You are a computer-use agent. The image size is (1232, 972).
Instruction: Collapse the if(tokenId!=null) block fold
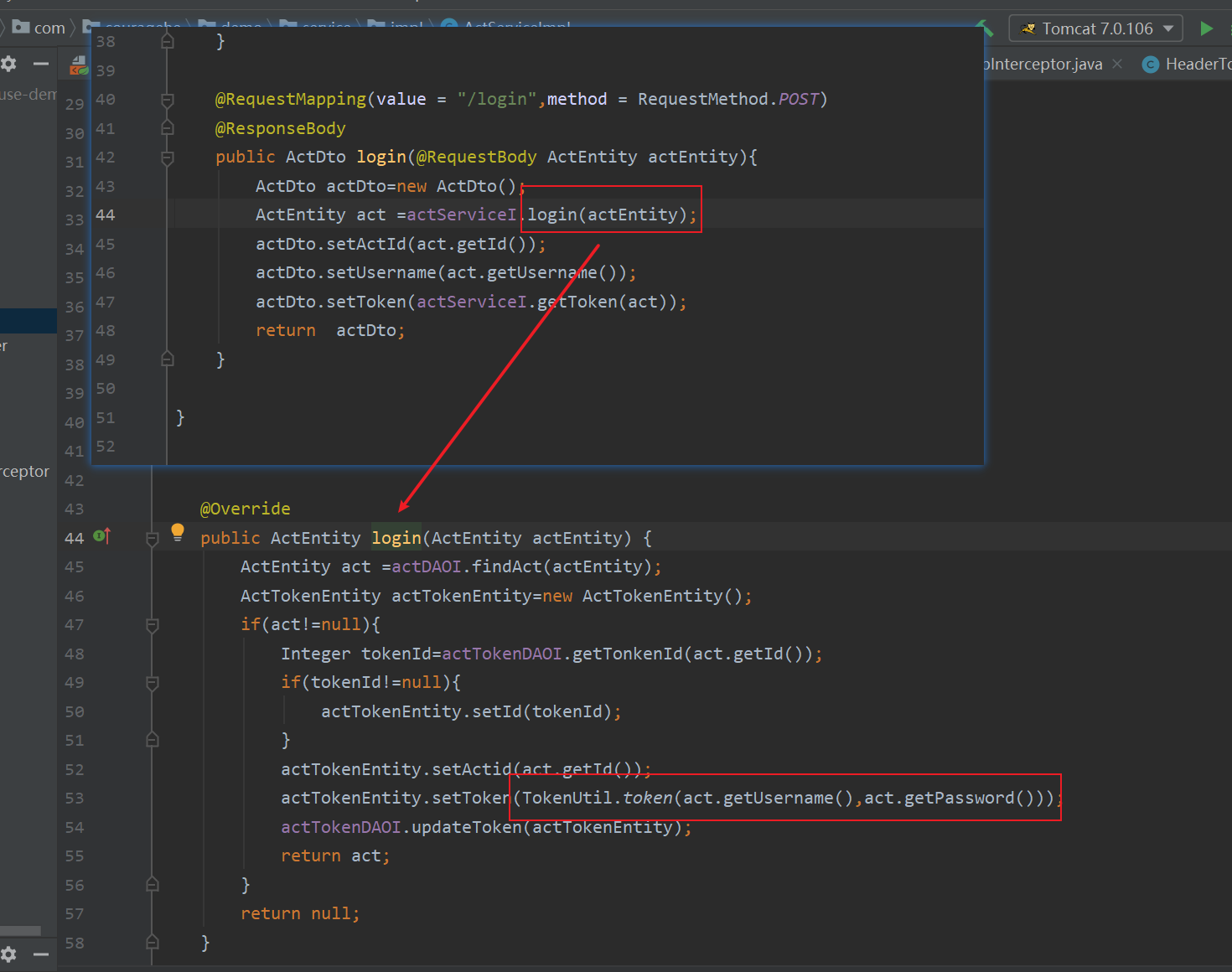click(x=153, y=683)
